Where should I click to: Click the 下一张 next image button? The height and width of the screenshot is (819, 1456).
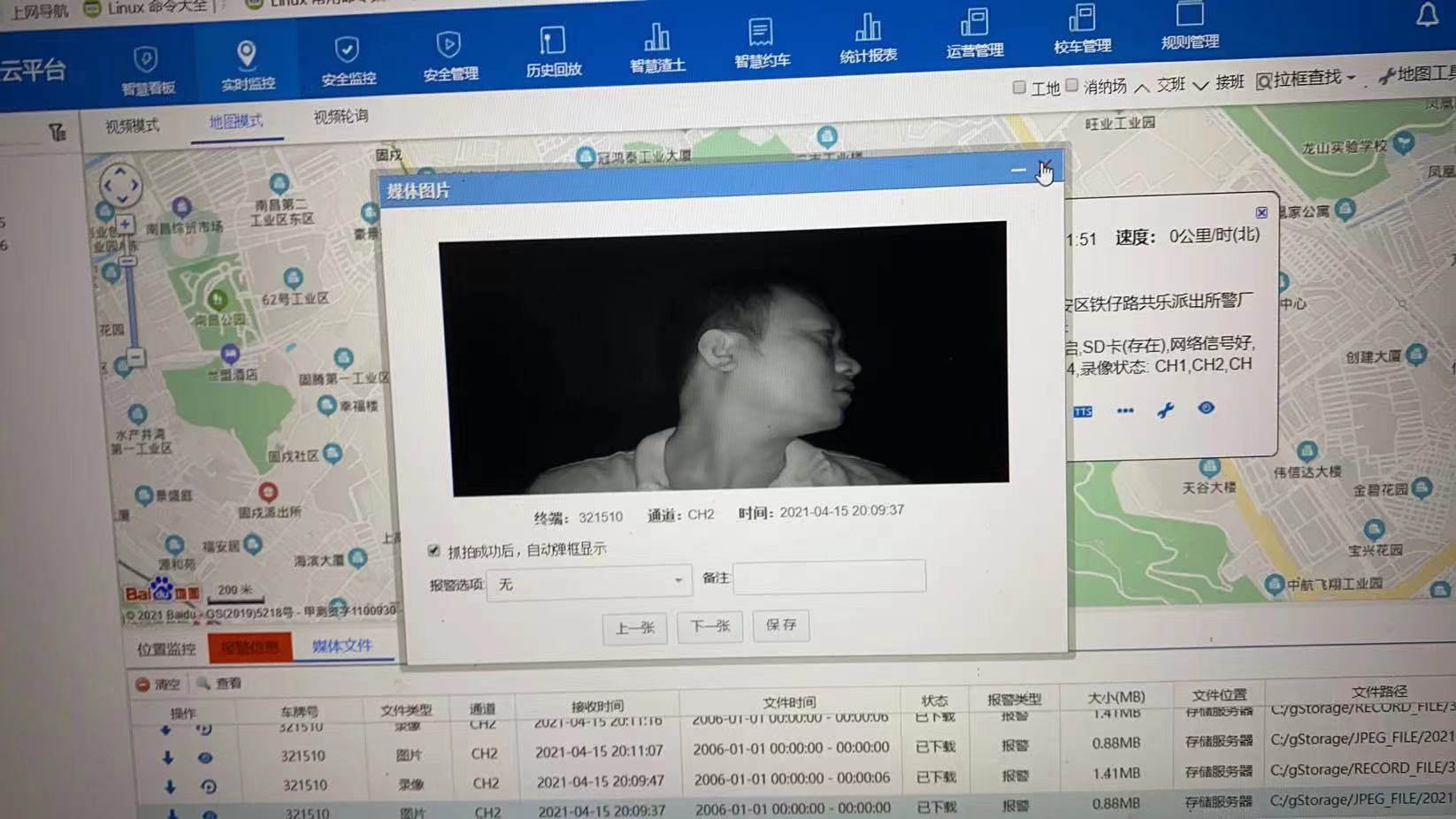710,626
